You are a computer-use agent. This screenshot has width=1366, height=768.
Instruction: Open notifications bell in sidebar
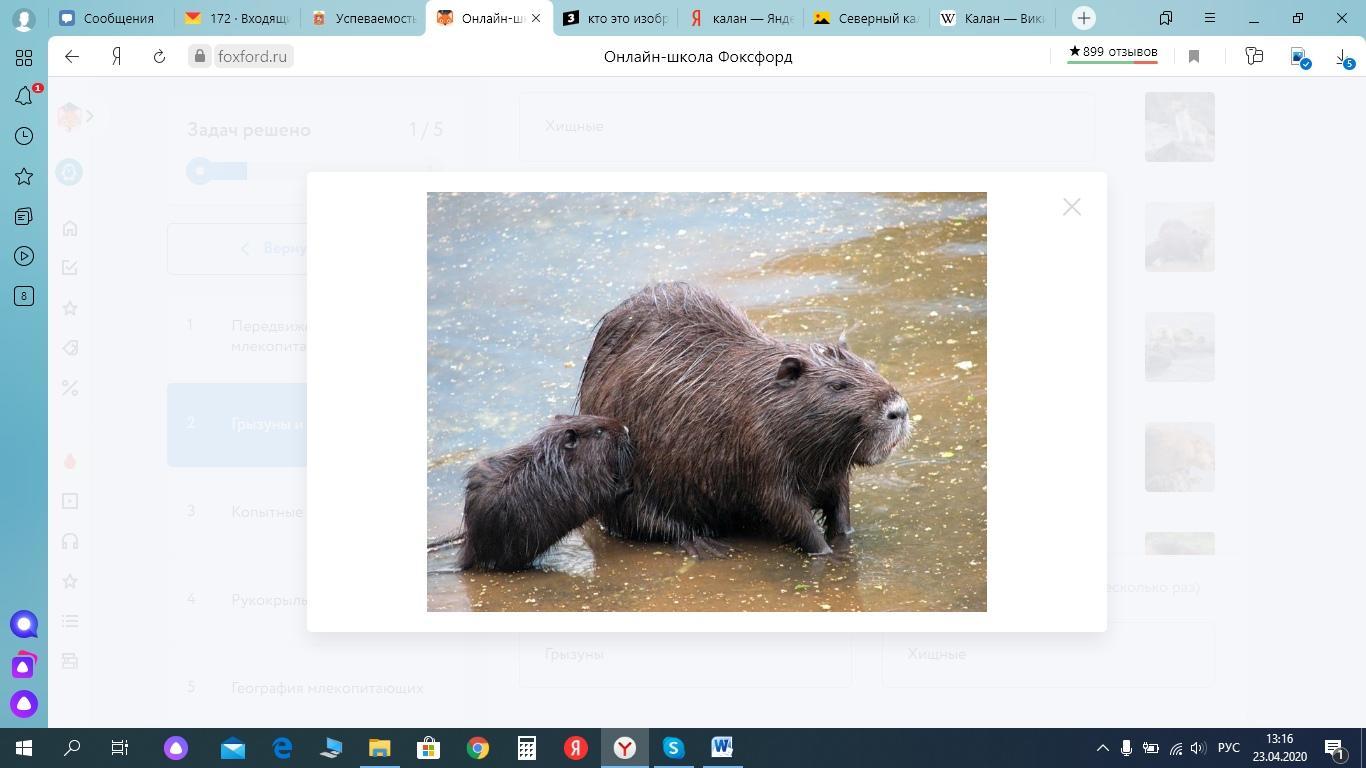pos(24,96)
